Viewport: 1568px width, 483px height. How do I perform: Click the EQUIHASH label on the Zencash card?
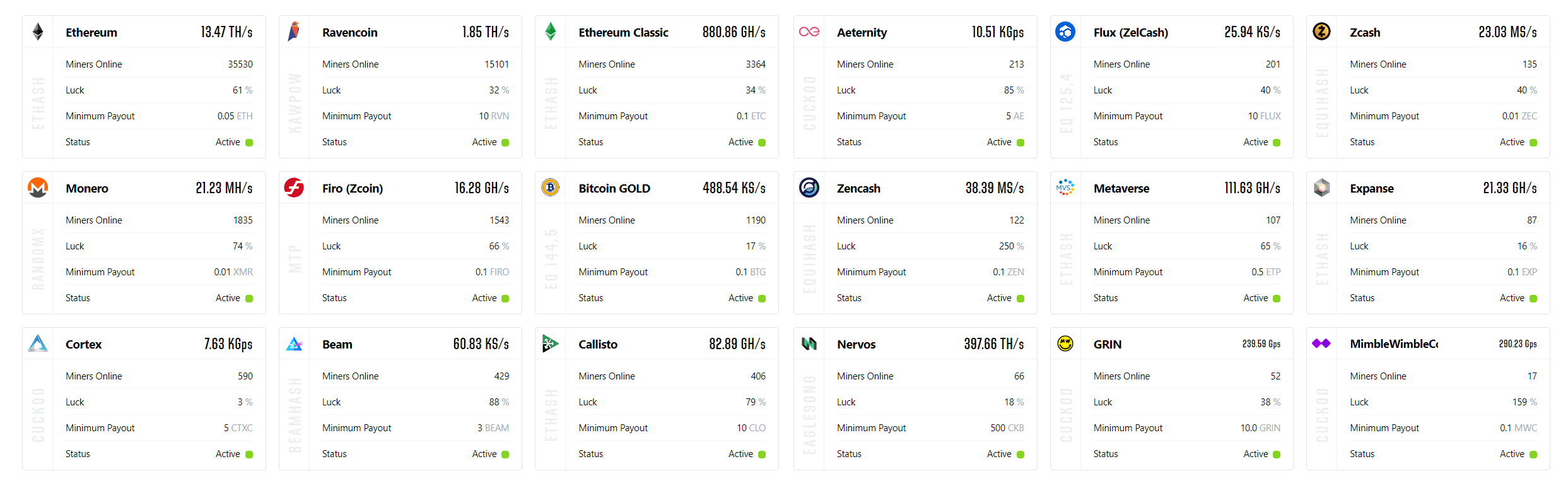809,259
